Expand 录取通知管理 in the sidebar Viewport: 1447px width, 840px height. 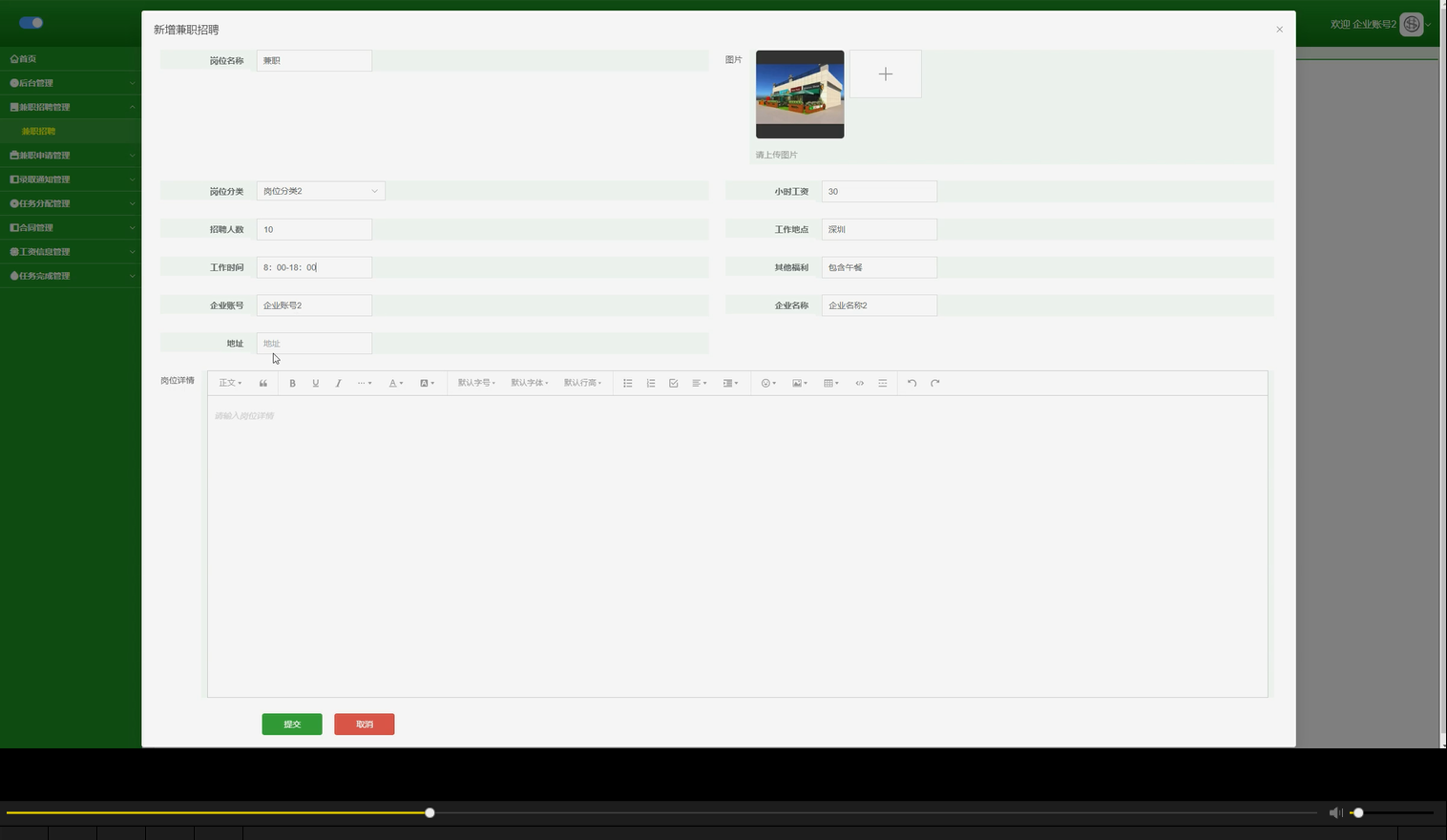point(71,179)
